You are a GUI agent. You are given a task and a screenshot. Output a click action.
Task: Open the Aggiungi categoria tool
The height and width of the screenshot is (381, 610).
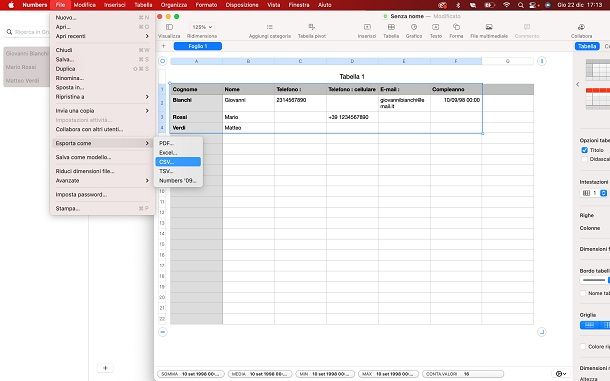point(270,27)
